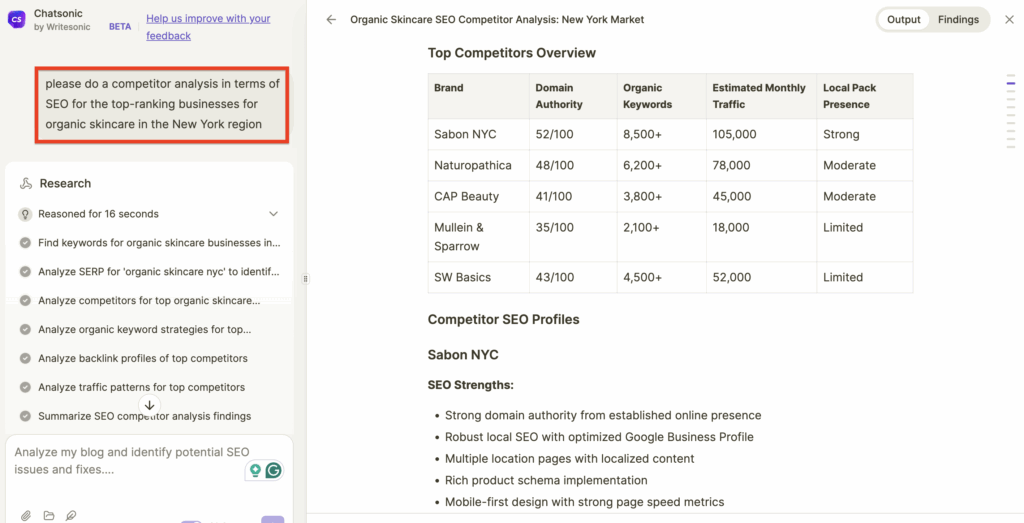
Task: Click the Research section icon
Action: [25, 183]
